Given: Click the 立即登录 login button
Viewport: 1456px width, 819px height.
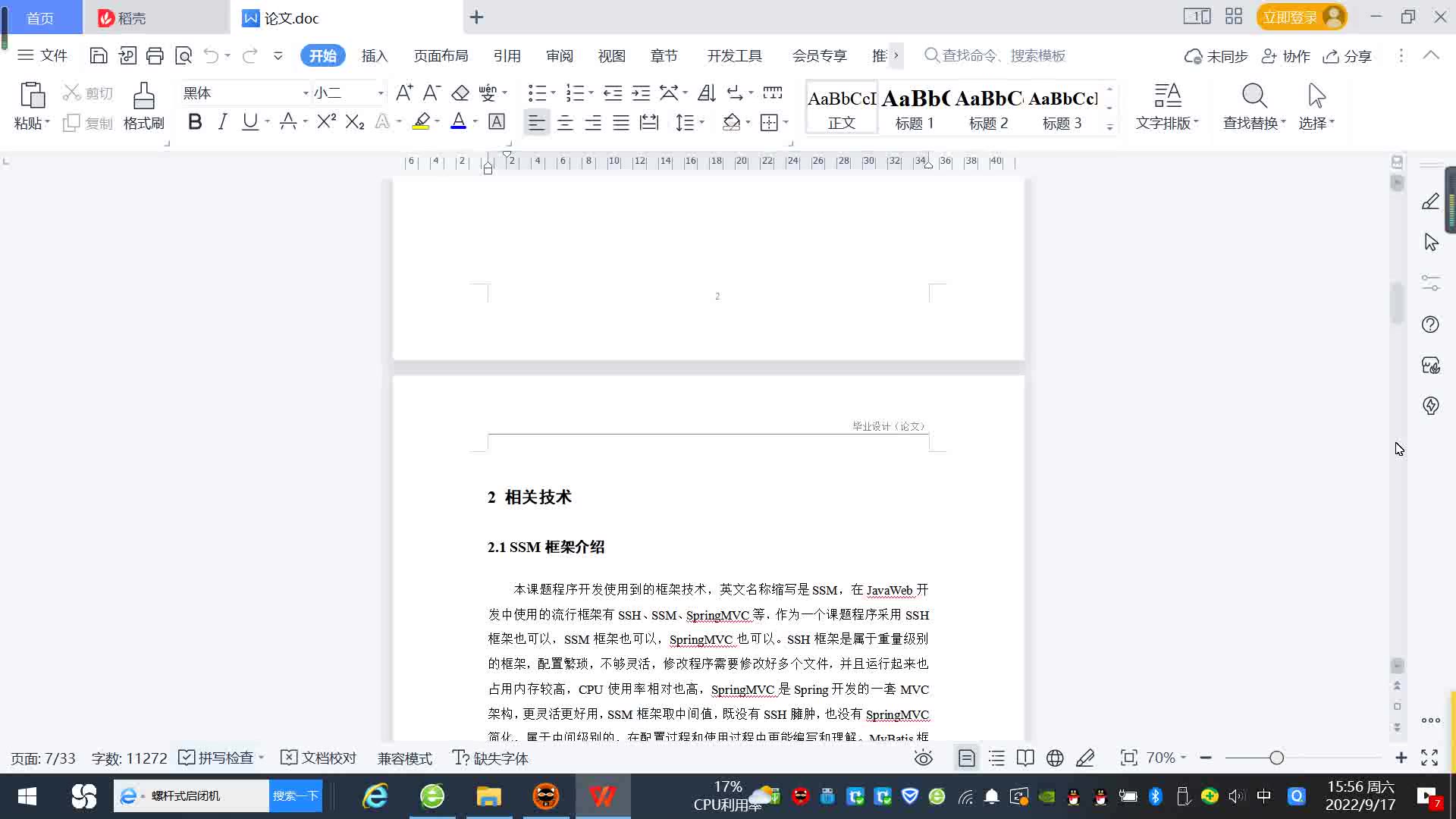Looking at the screenshot, I should (1301, 17).
